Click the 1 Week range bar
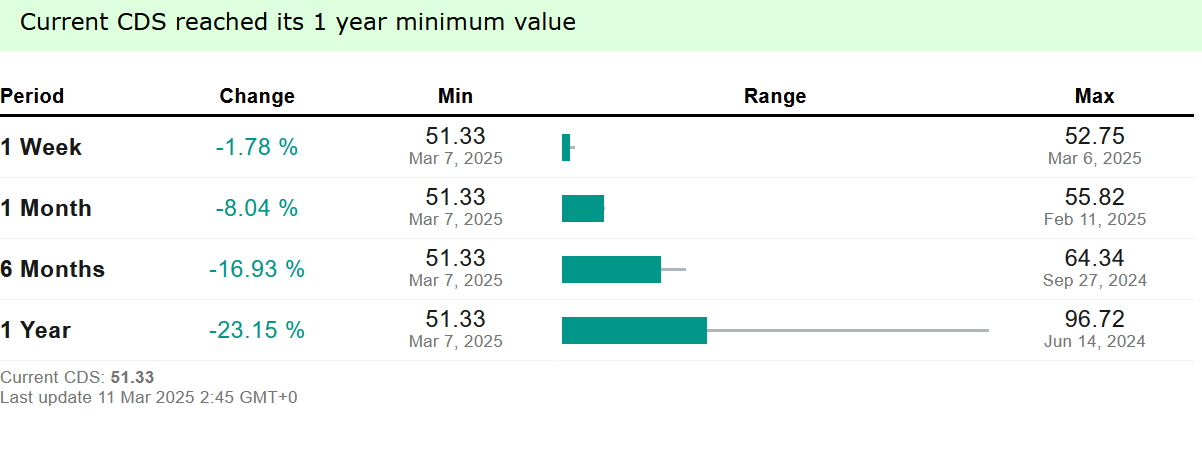The width and height of the screenshot is (1202, 464). (x=568, y=148)
